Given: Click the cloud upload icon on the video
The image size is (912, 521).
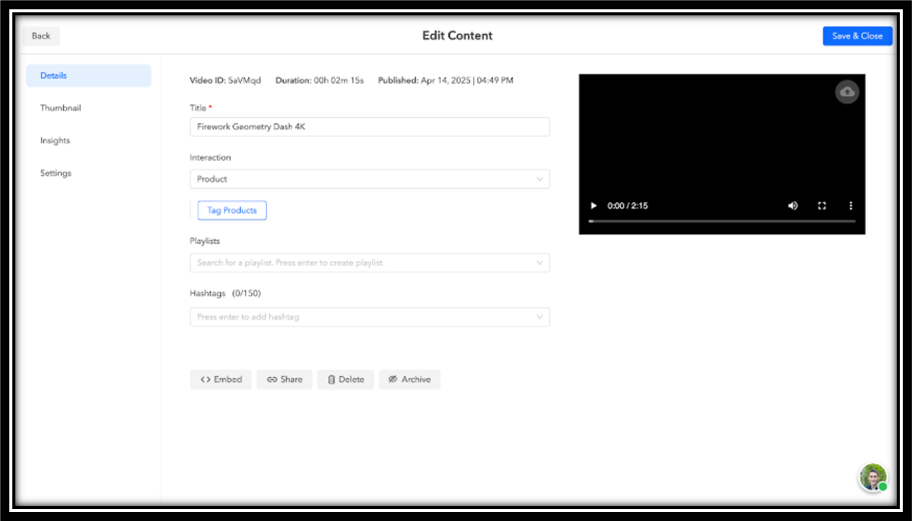Looking at the screenshot, I should [x=847, y=92].
